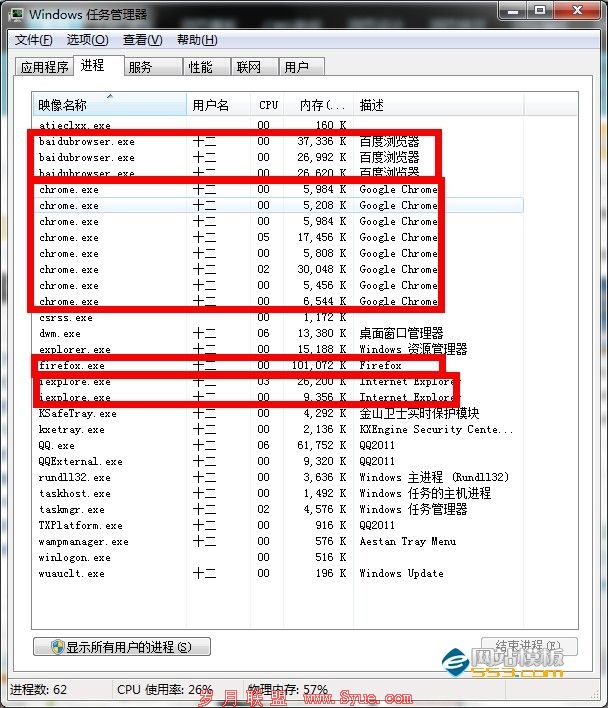608x708 pixels.
Task: Select the QQ.exe process
Action: 278,446
